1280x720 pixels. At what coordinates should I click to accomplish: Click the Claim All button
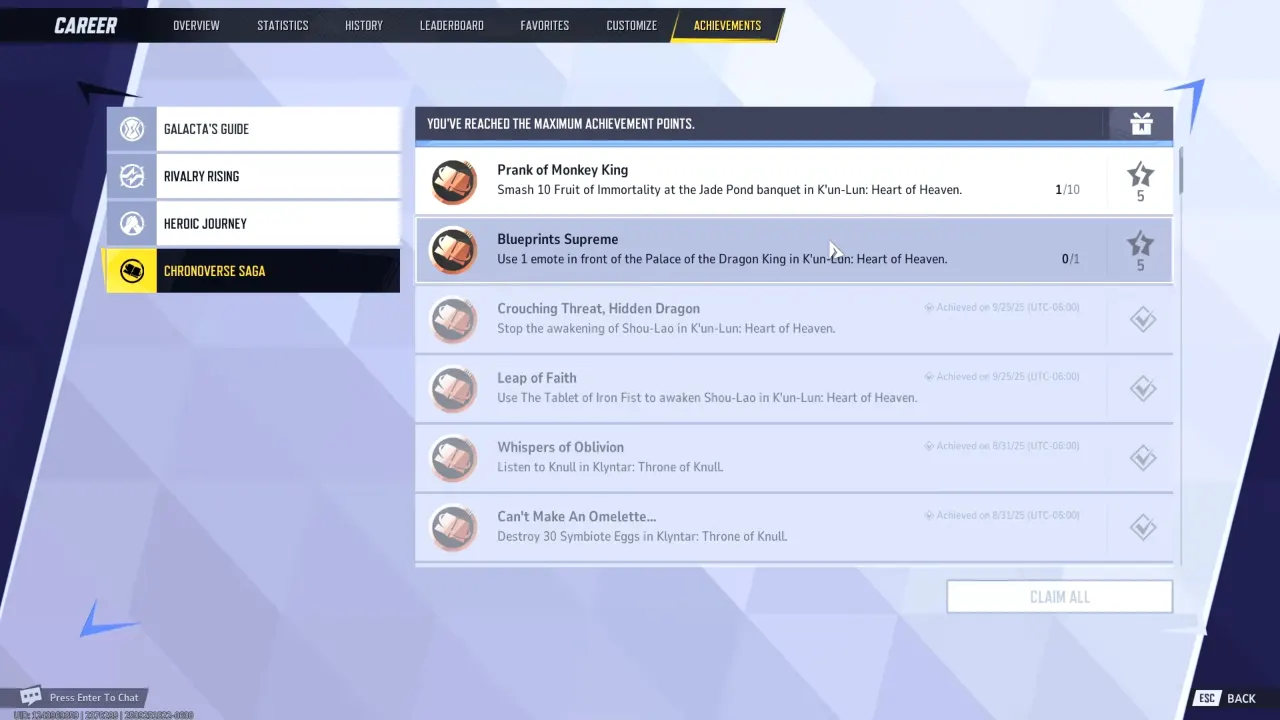point(1059,597)
